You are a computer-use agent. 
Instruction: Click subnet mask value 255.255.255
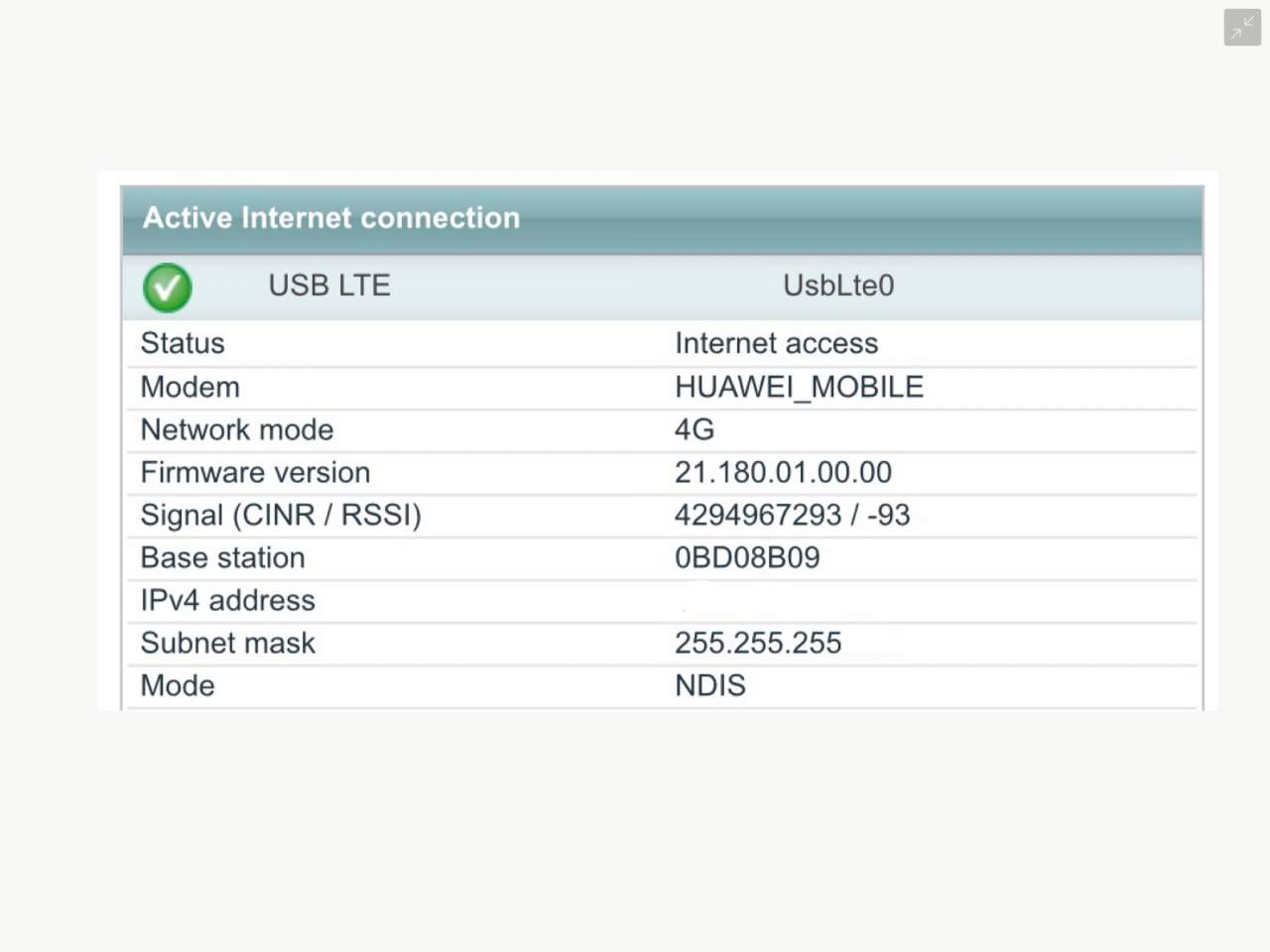[758, 643]
